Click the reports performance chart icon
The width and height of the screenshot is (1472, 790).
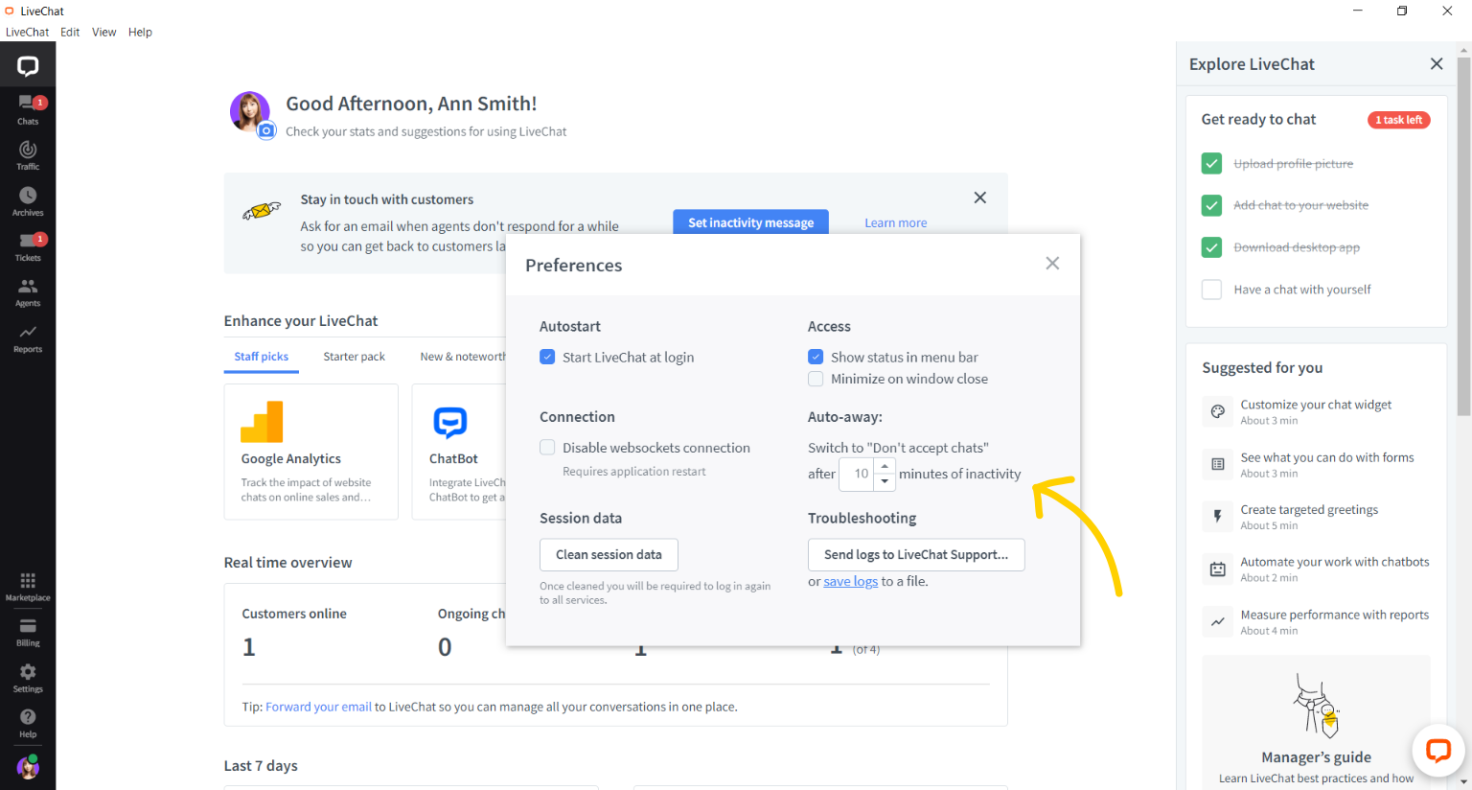pos(1218,622)
